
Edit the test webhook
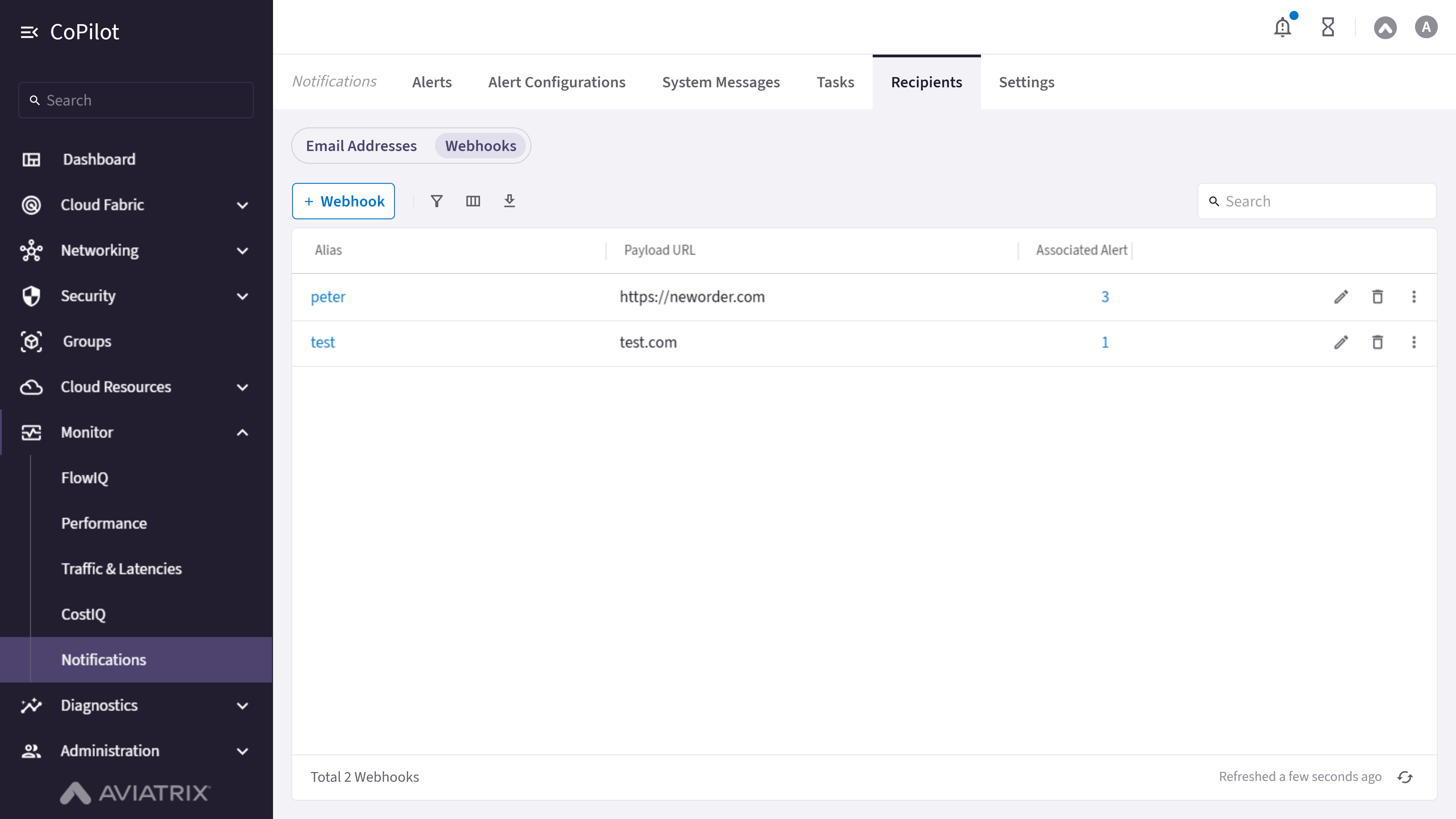click(x=1341, y=342)
